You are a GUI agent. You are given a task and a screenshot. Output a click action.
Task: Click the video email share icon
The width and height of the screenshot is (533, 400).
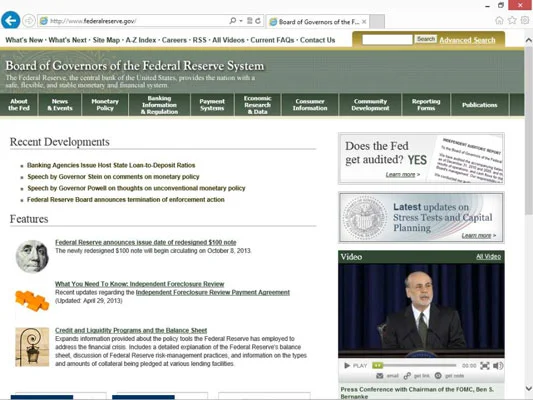point(380,376)
